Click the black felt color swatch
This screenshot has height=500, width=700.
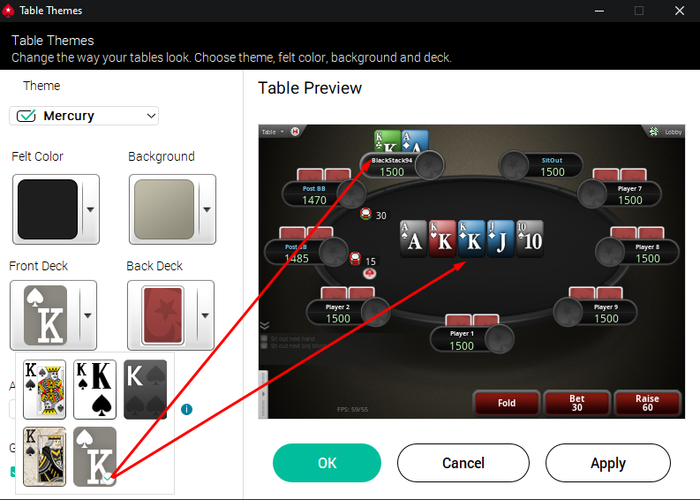tap(47, 209)
